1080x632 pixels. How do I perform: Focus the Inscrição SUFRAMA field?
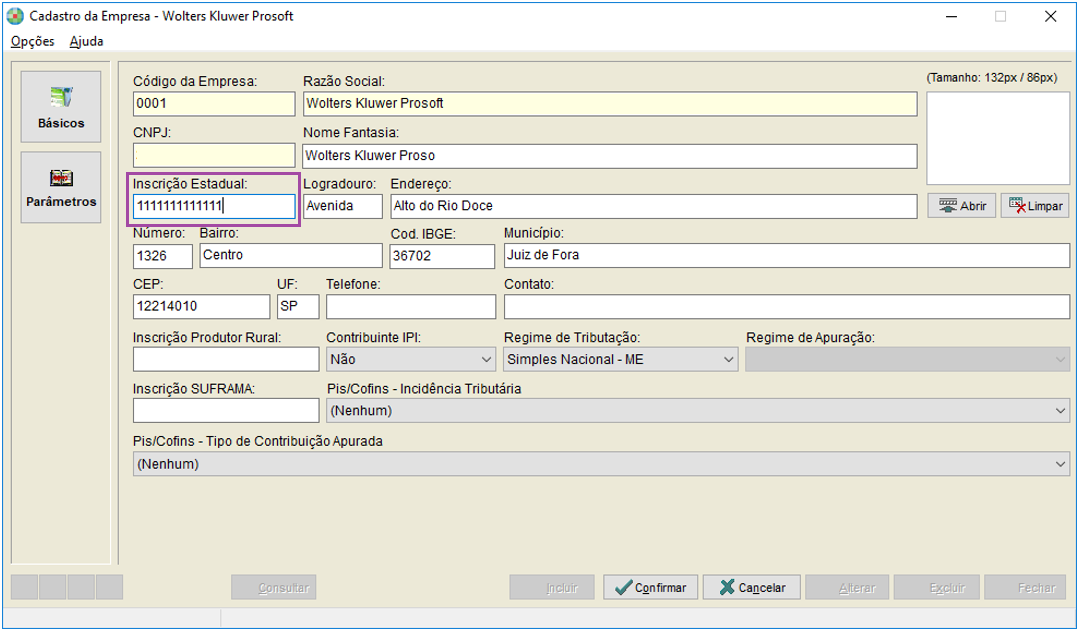click(x=225, y=411)
